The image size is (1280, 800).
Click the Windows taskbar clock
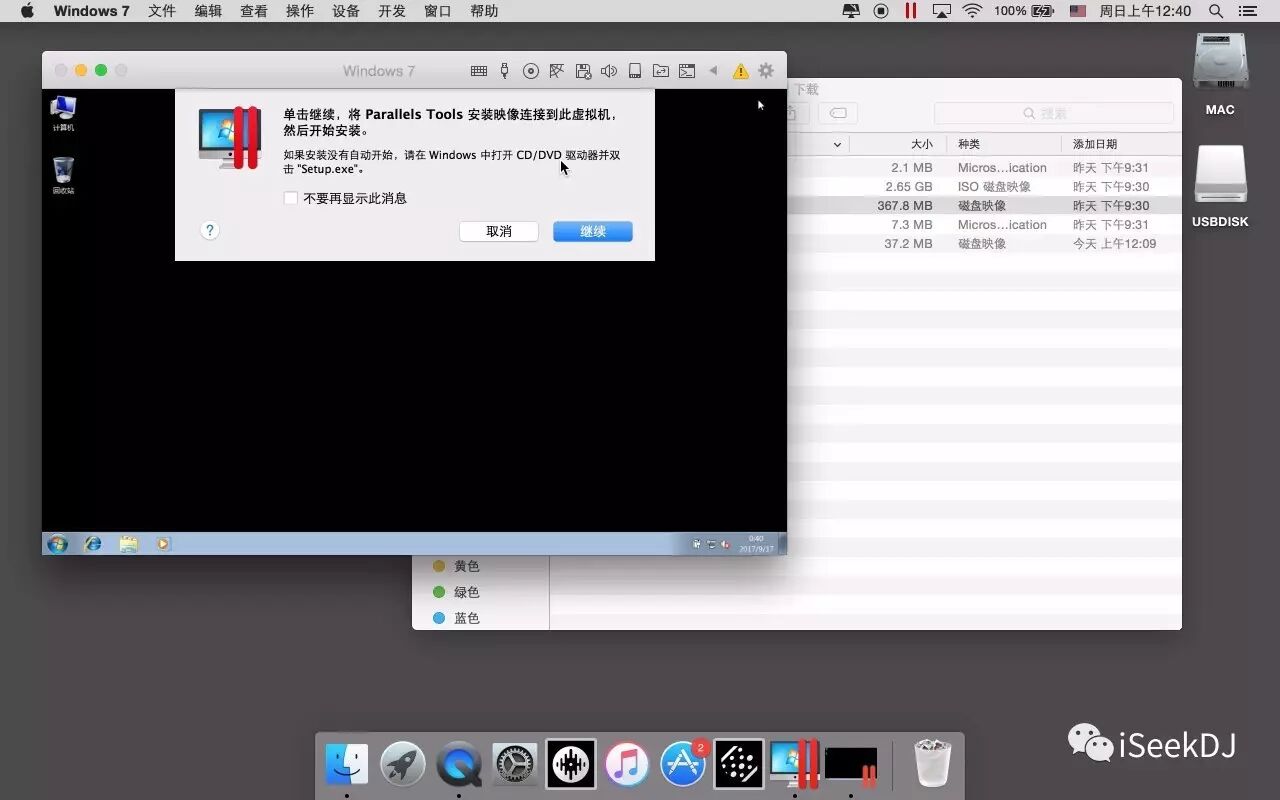point(756,544)
